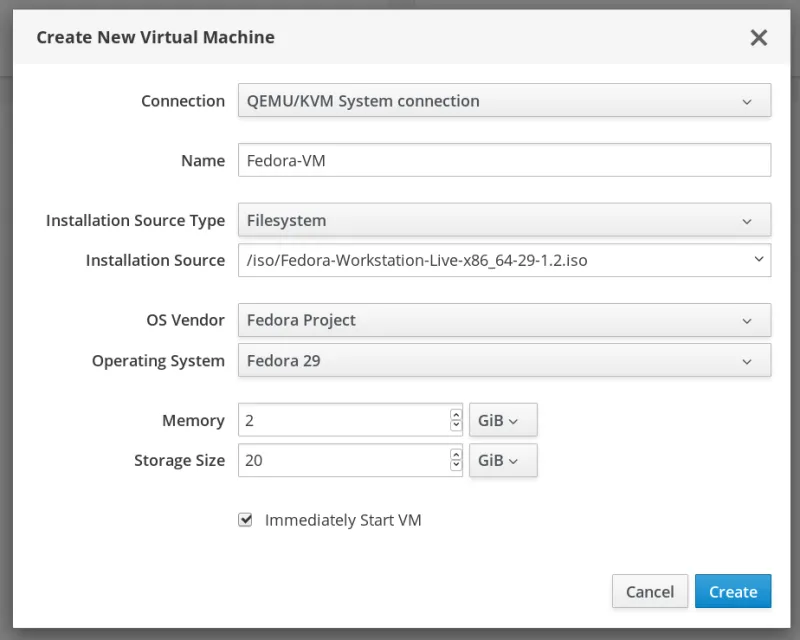Click the Create button
This screenshot has width=800, height=640.
pos(733,591)
